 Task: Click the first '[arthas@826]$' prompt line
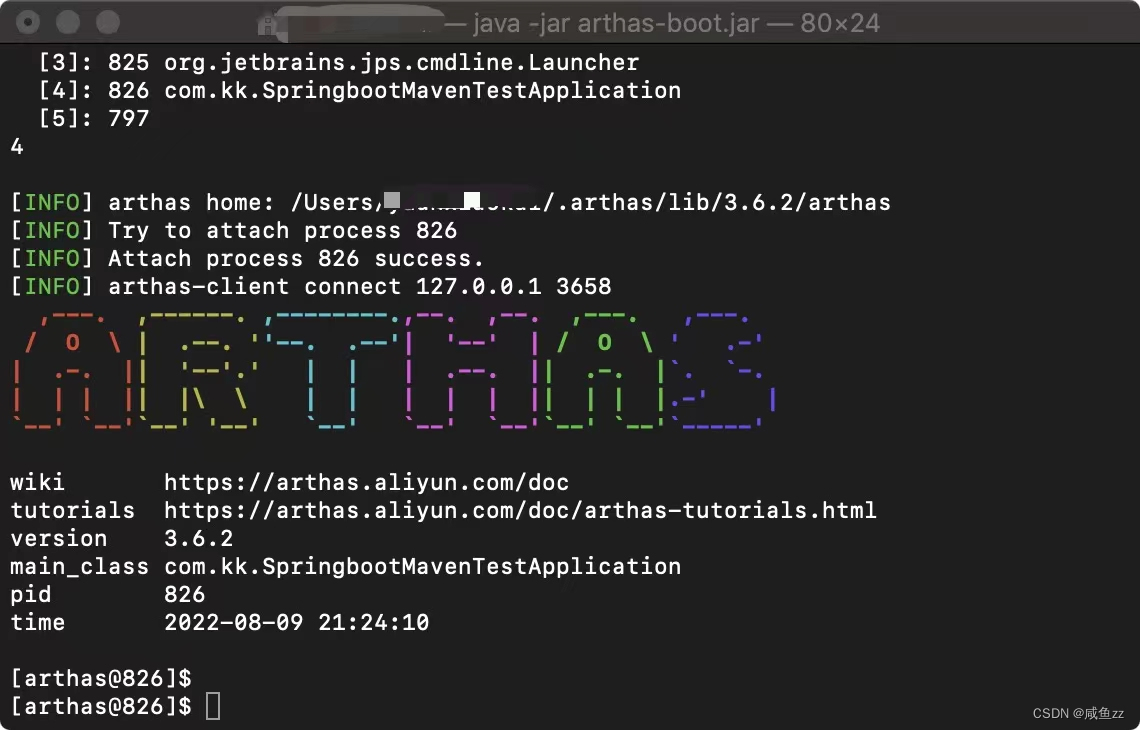[x=101, y=678]
